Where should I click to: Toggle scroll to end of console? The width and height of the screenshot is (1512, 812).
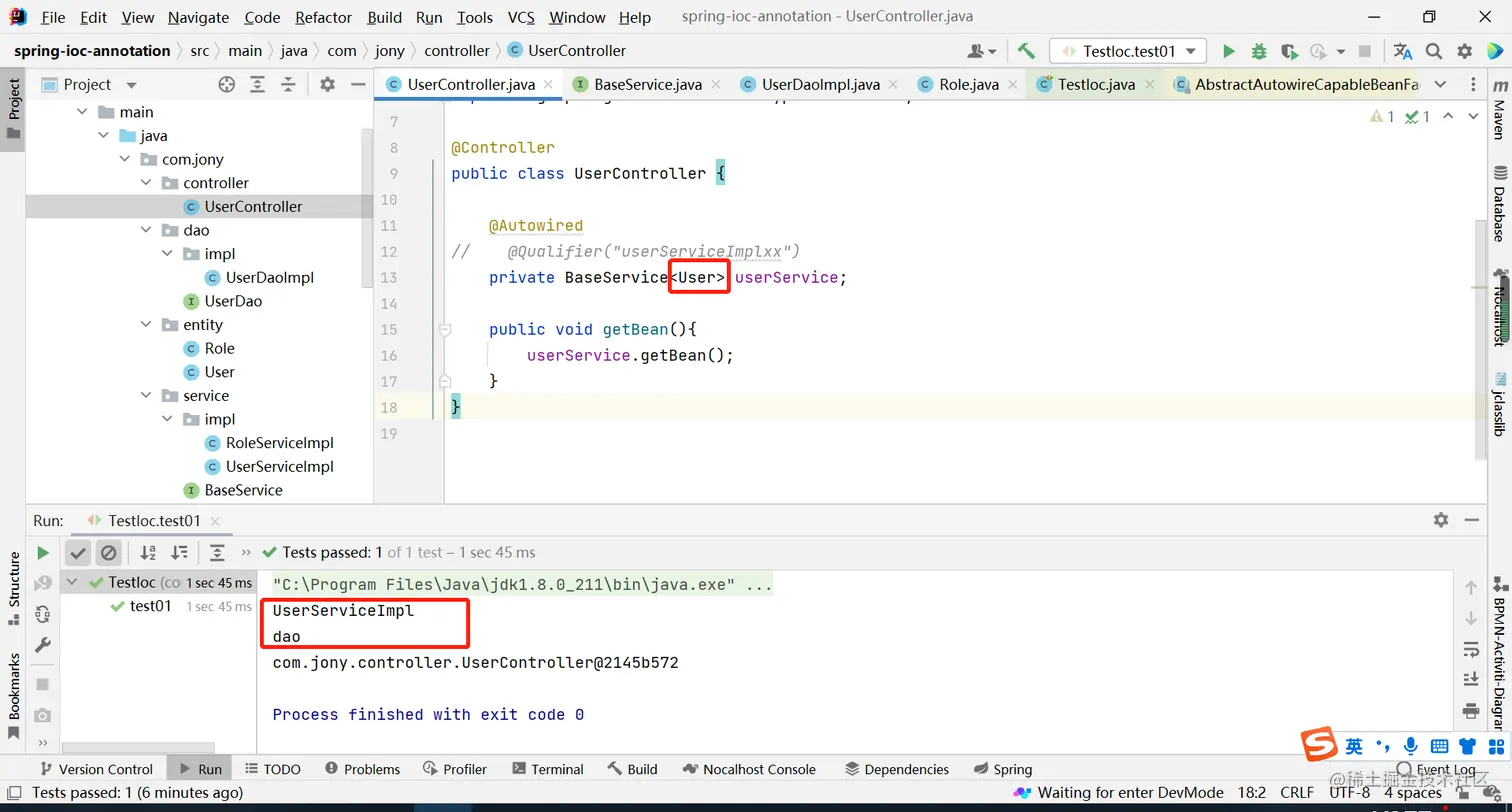1471,680
